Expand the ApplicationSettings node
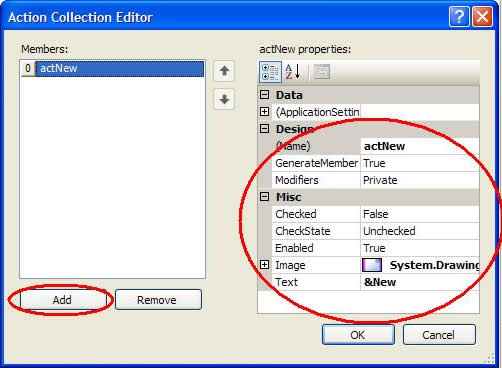502x368 pixels. click(264, 112)
